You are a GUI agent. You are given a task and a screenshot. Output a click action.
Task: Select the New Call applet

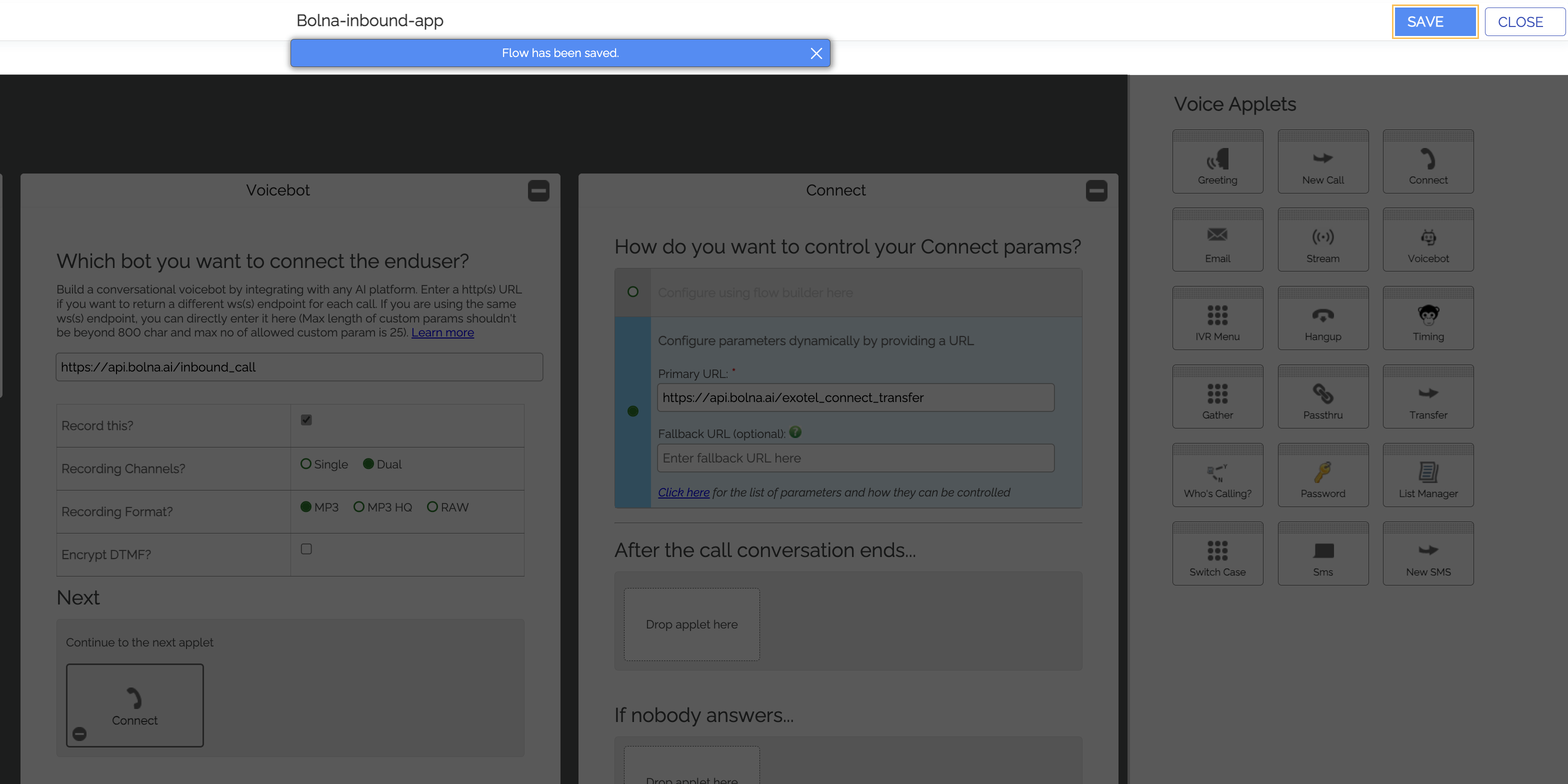click(1322, 160)
